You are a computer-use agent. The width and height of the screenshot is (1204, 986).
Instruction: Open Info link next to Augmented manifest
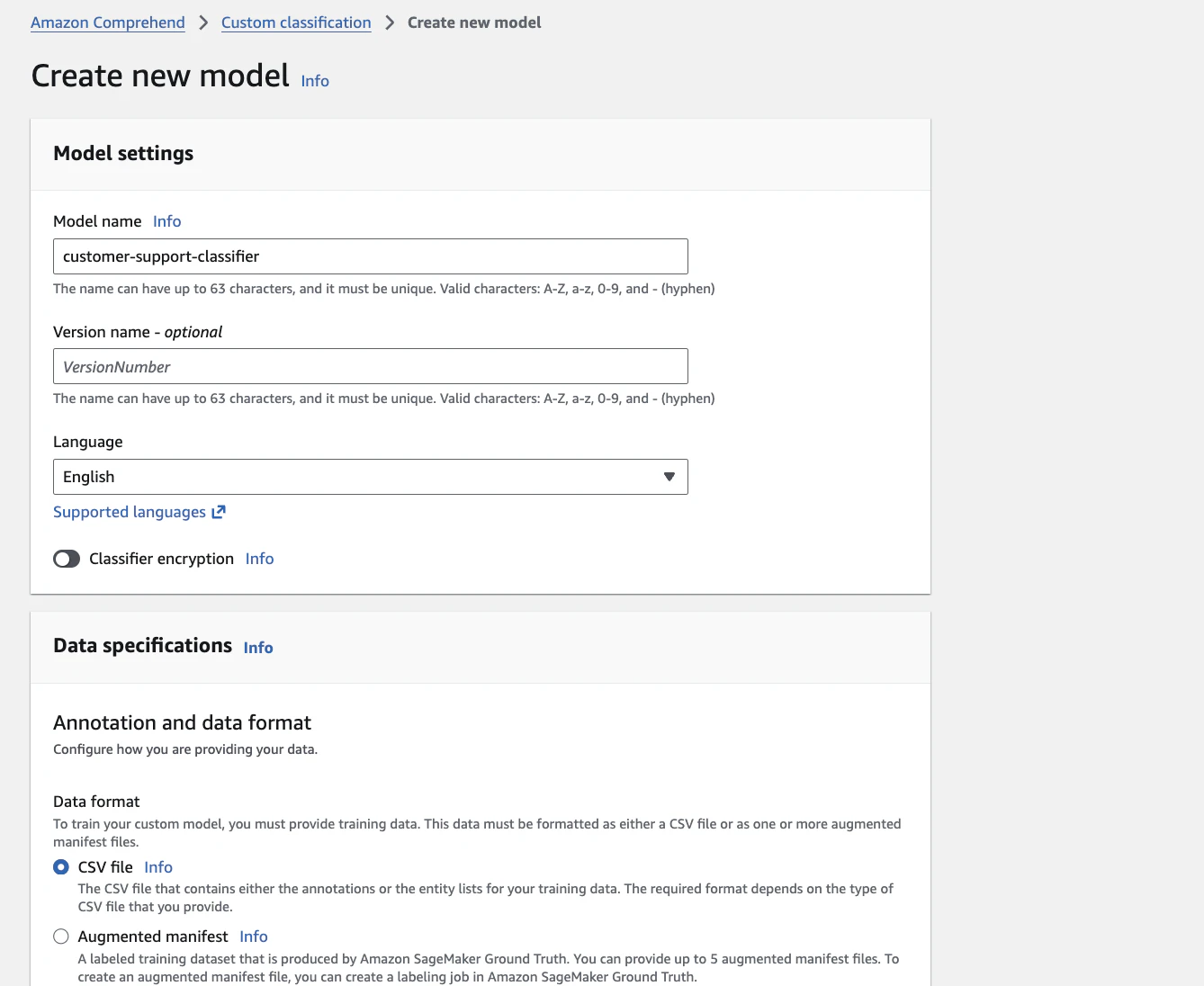[x=254, y=937]
